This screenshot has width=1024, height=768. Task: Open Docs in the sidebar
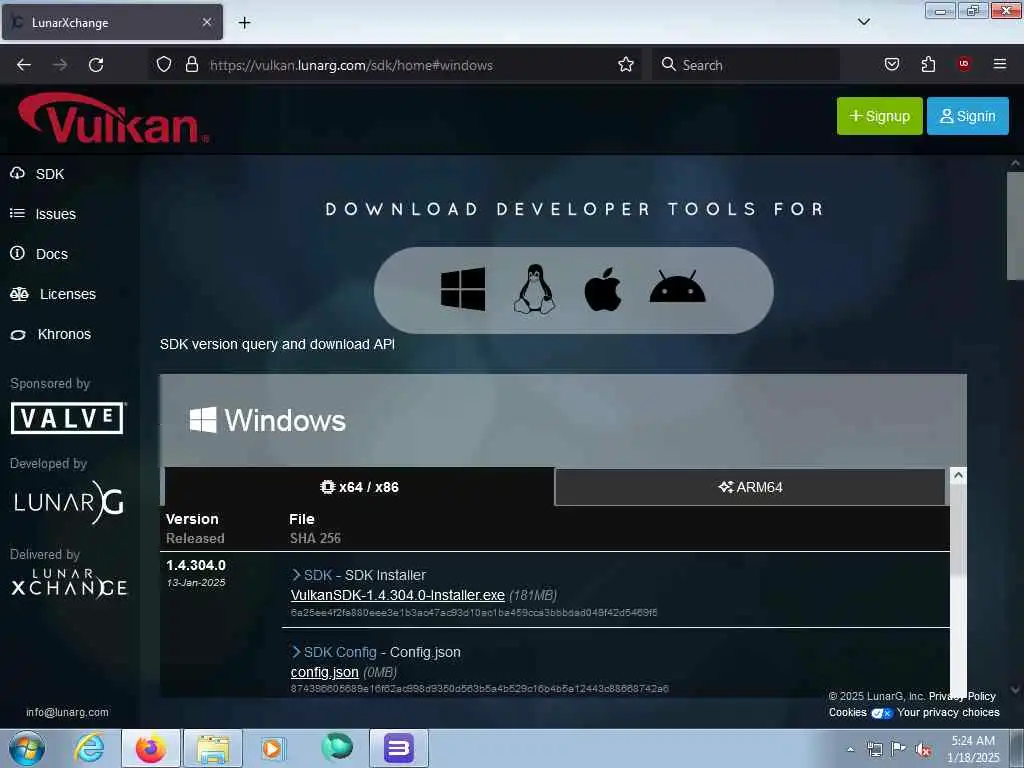point(39,253)
